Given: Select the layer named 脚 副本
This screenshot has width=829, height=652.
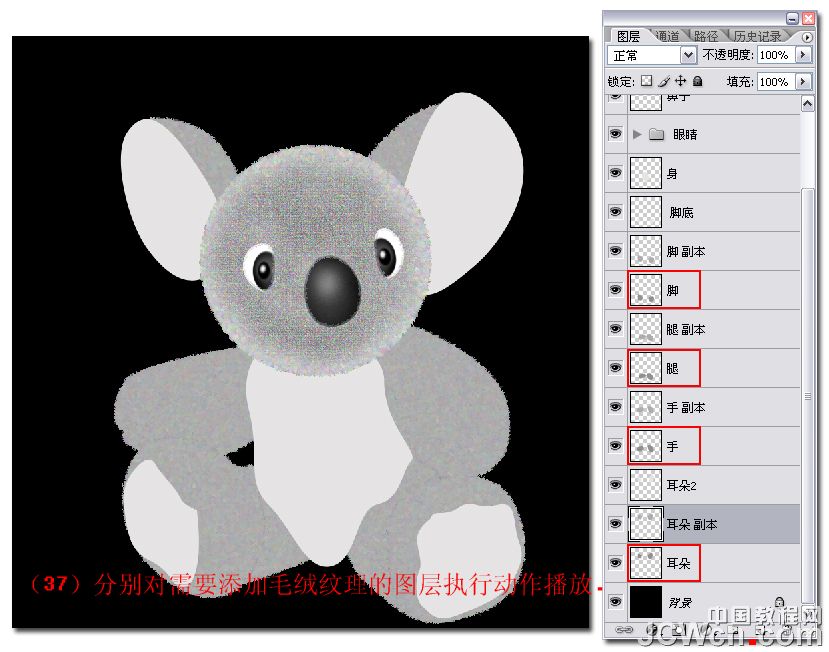Looking at the screenshot, I should pos(686,252).
